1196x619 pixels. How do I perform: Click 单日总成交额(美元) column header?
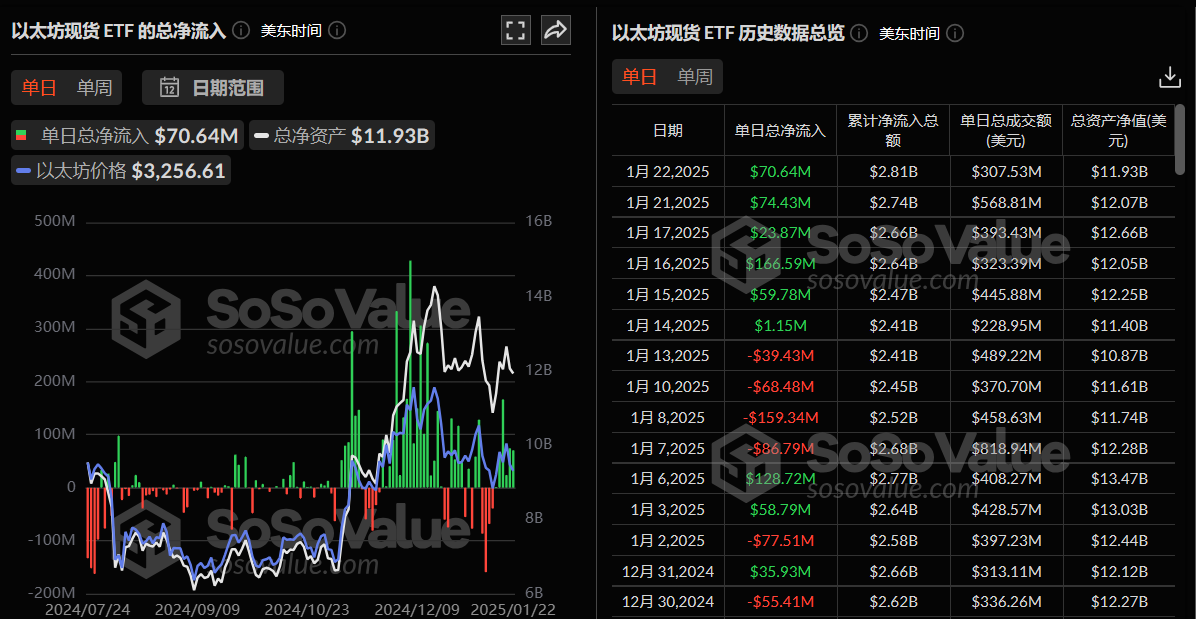(x=1006, y=130)
